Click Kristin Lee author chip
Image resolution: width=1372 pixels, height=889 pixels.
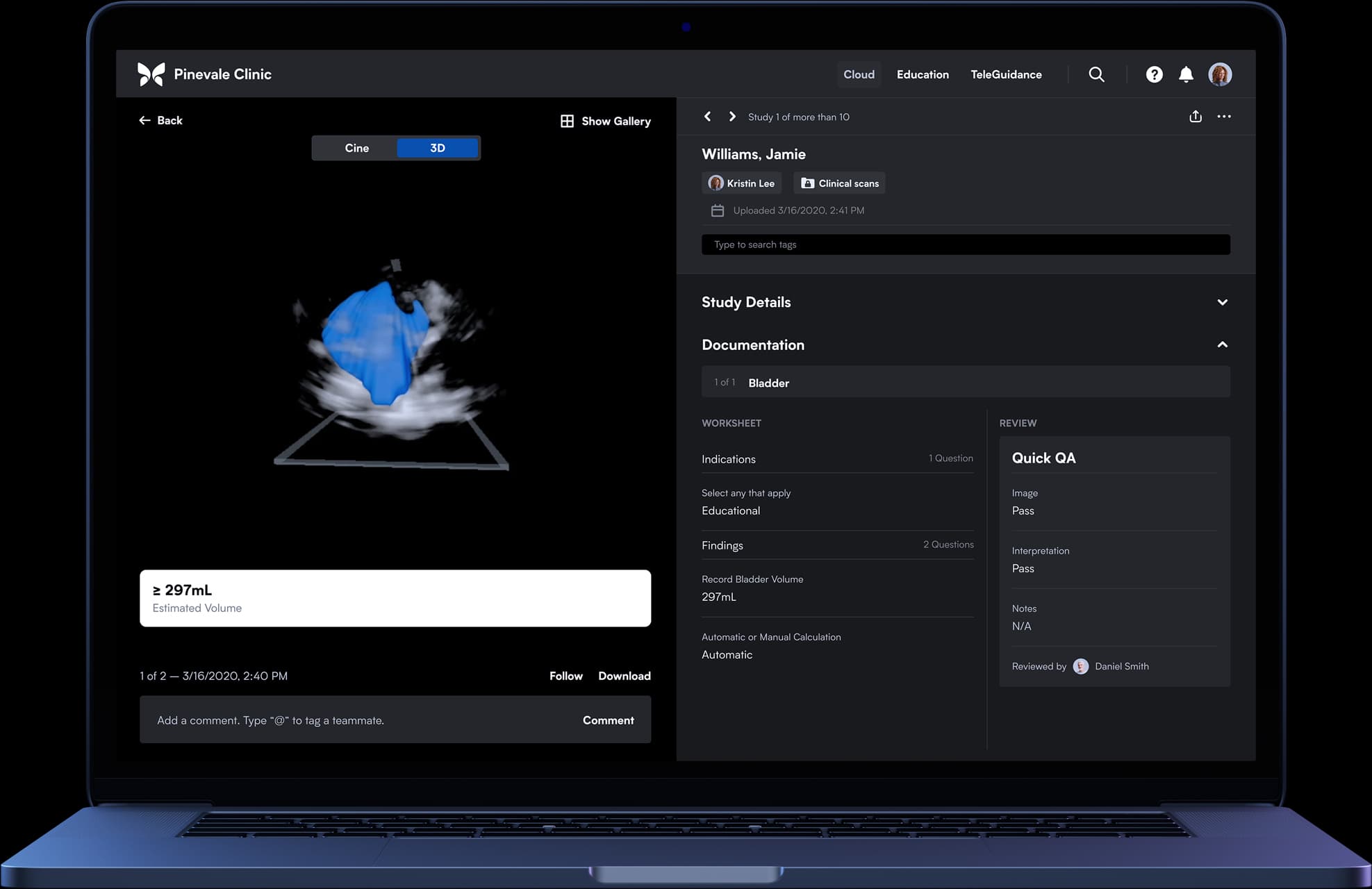(741, 183)
